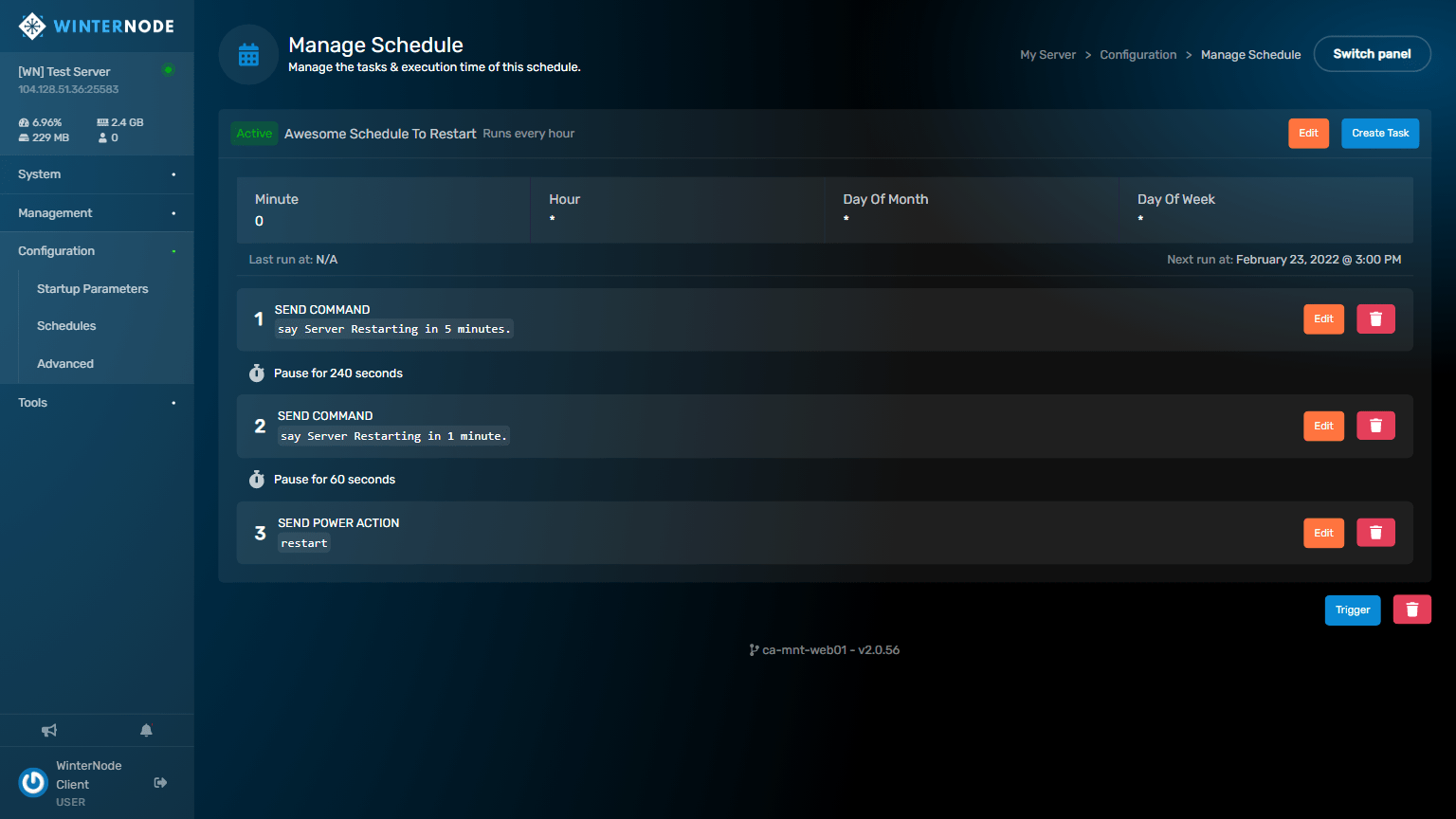Log out using the sign-out arrow icon
The height and width of the screenshot is (819, 1456).
[x=160, y=782]
